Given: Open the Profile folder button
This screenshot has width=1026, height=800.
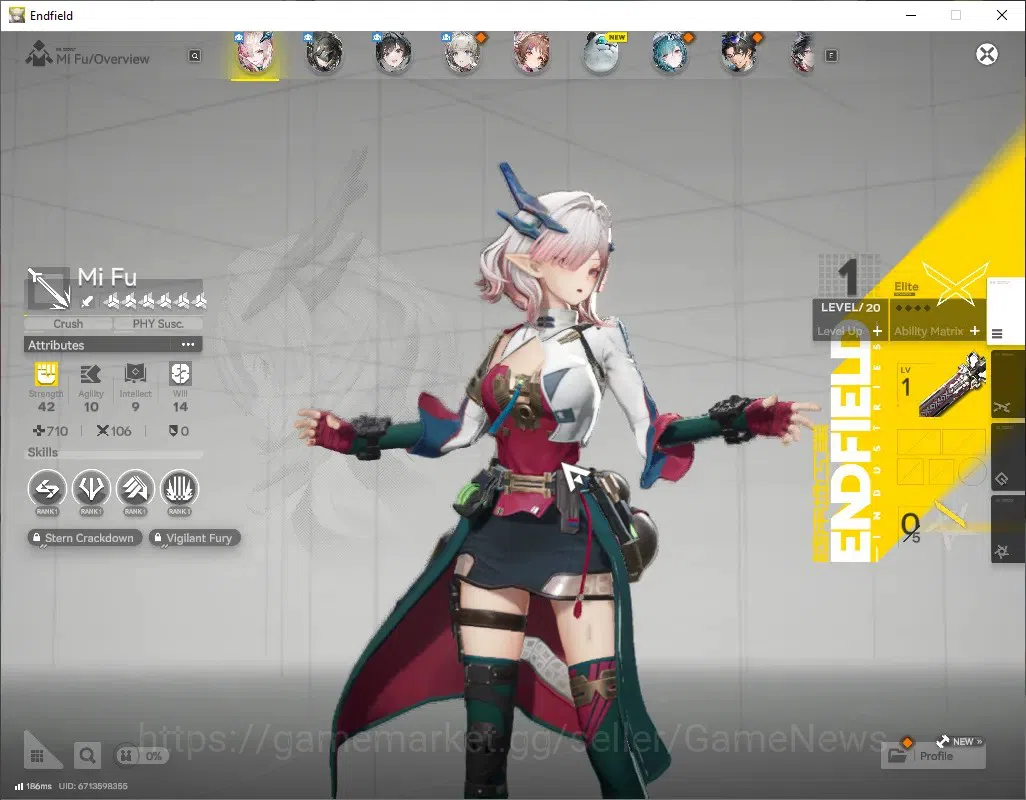Looking at the screenshot, I should [x=934, y=756].
